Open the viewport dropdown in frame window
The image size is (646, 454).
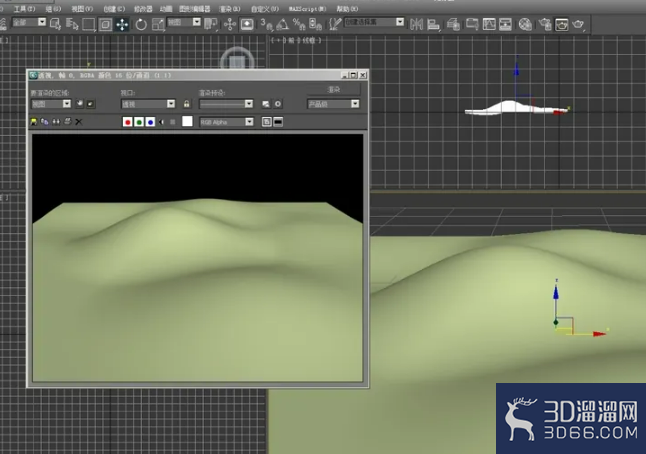148,104
